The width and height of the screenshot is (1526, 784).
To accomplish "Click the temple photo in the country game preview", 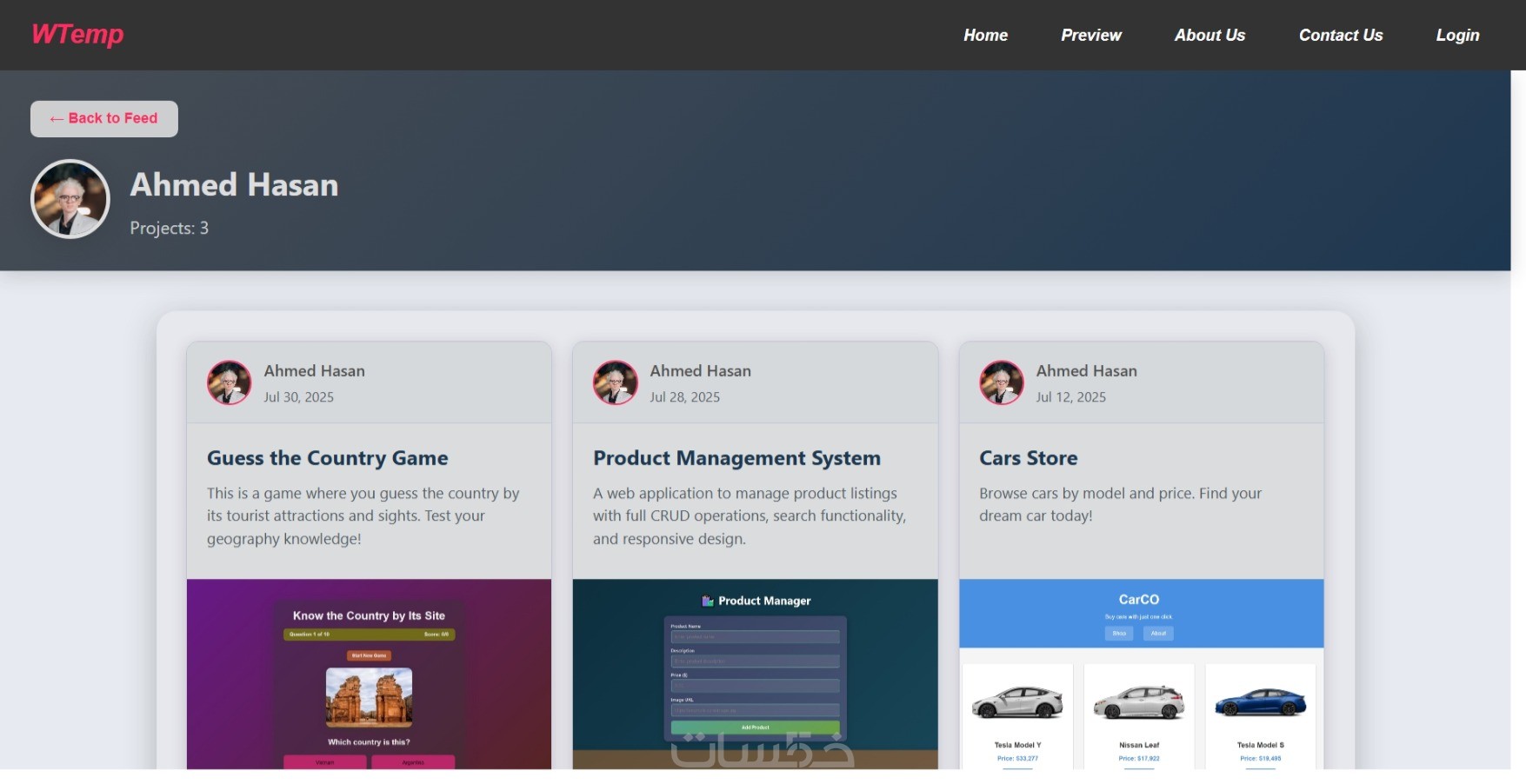I will tap(369, 697).
